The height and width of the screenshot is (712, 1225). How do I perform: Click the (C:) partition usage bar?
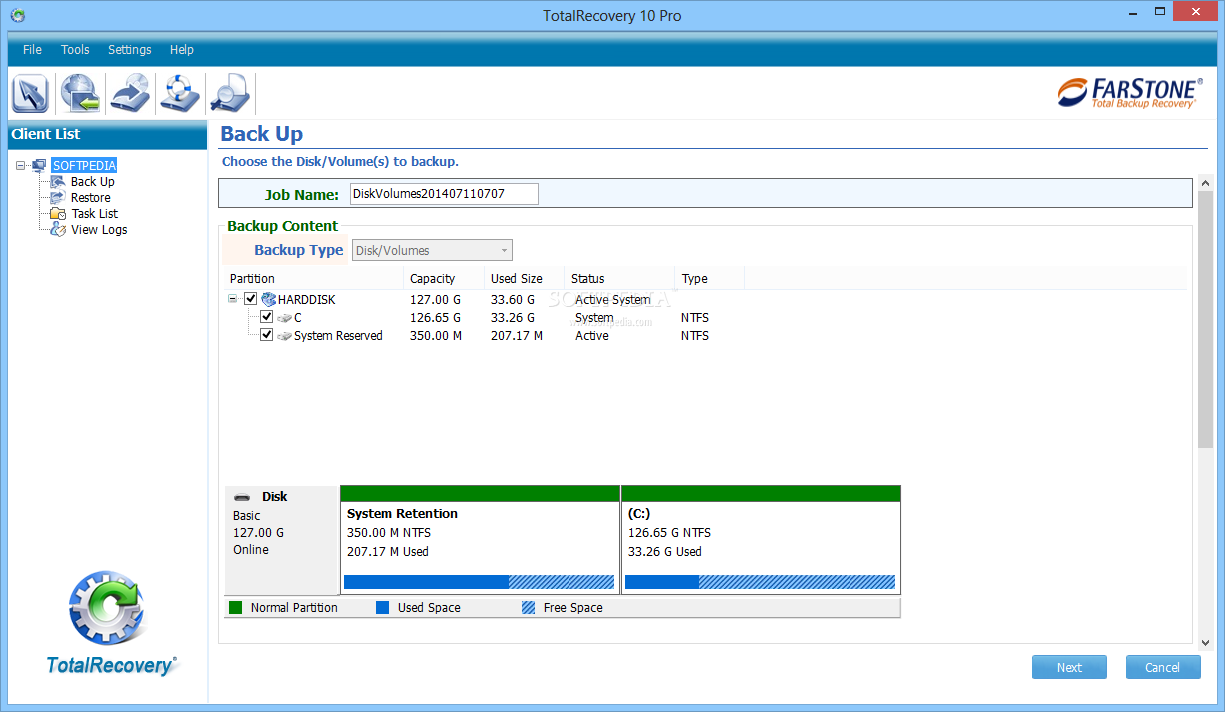click(760, 582)
